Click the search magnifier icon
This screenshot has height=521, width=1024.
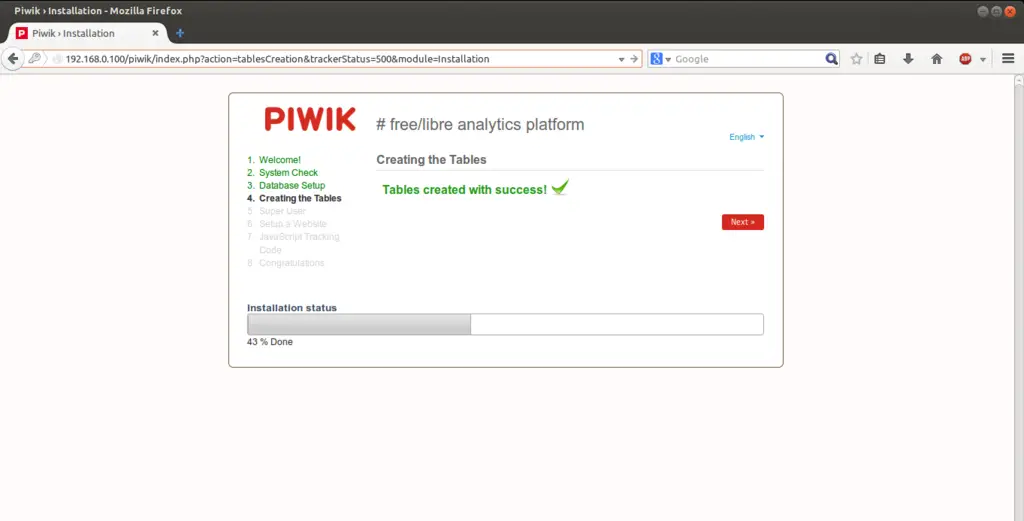pyautogui.click(x=831, y=59)
